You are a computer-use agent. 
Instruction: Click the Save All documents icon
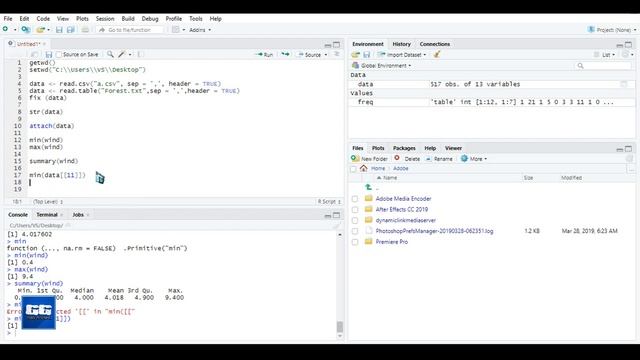[71, 30]
